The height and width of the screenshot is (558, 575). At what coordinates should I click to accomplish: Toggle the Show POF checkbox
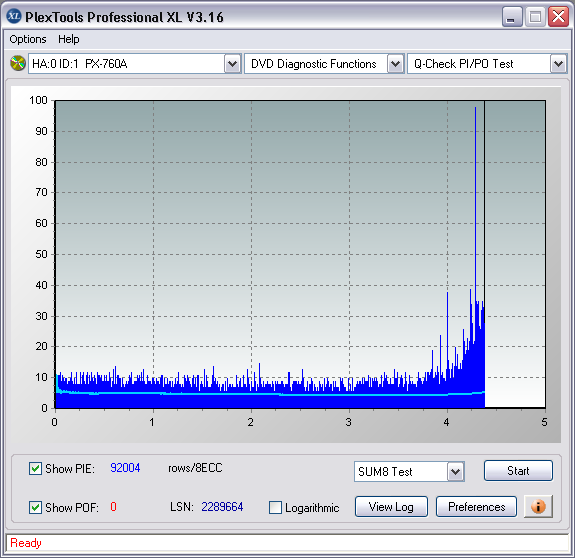coord(35,507)
